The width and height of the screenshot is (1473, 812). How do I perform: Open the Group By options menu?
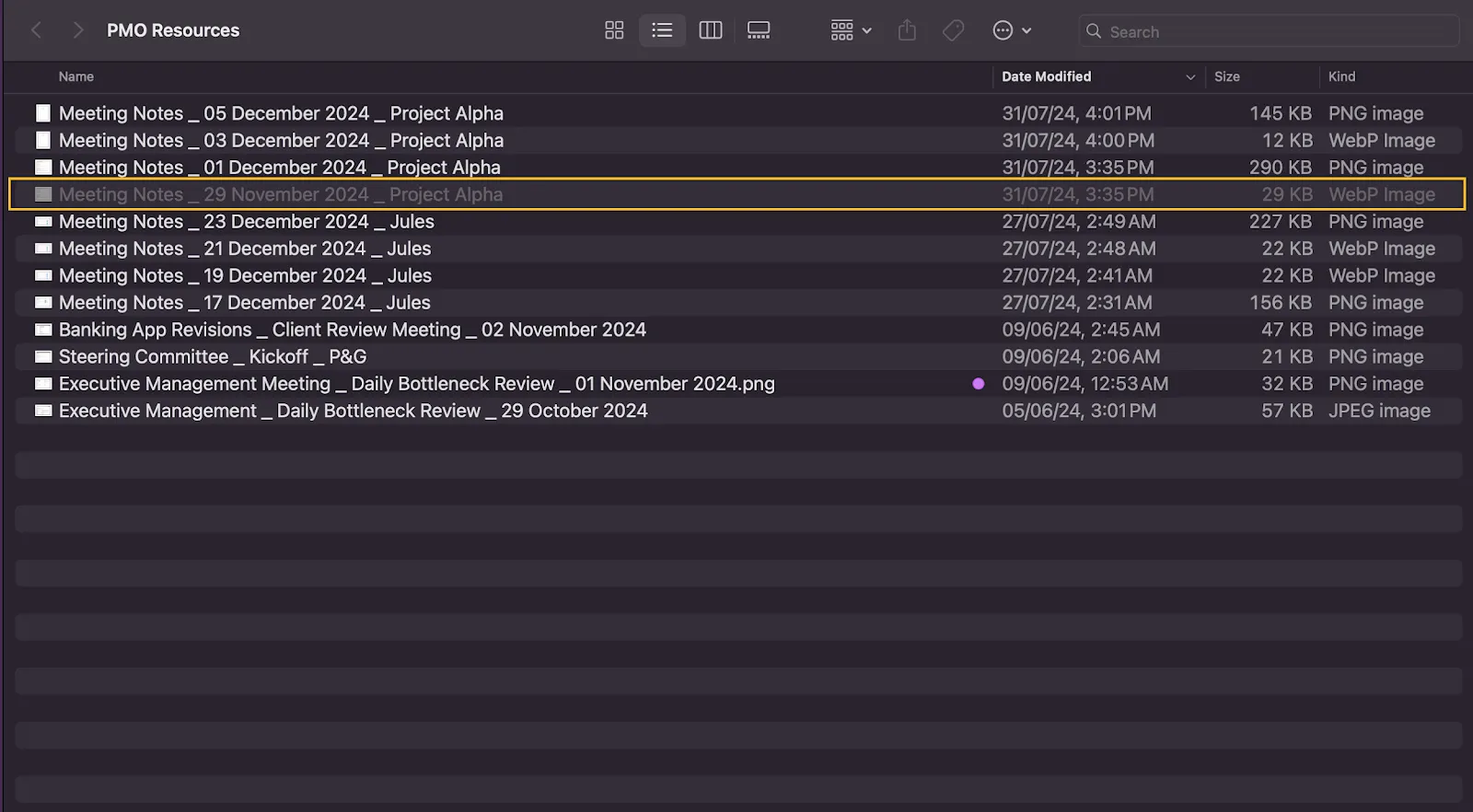pos(851,30)
